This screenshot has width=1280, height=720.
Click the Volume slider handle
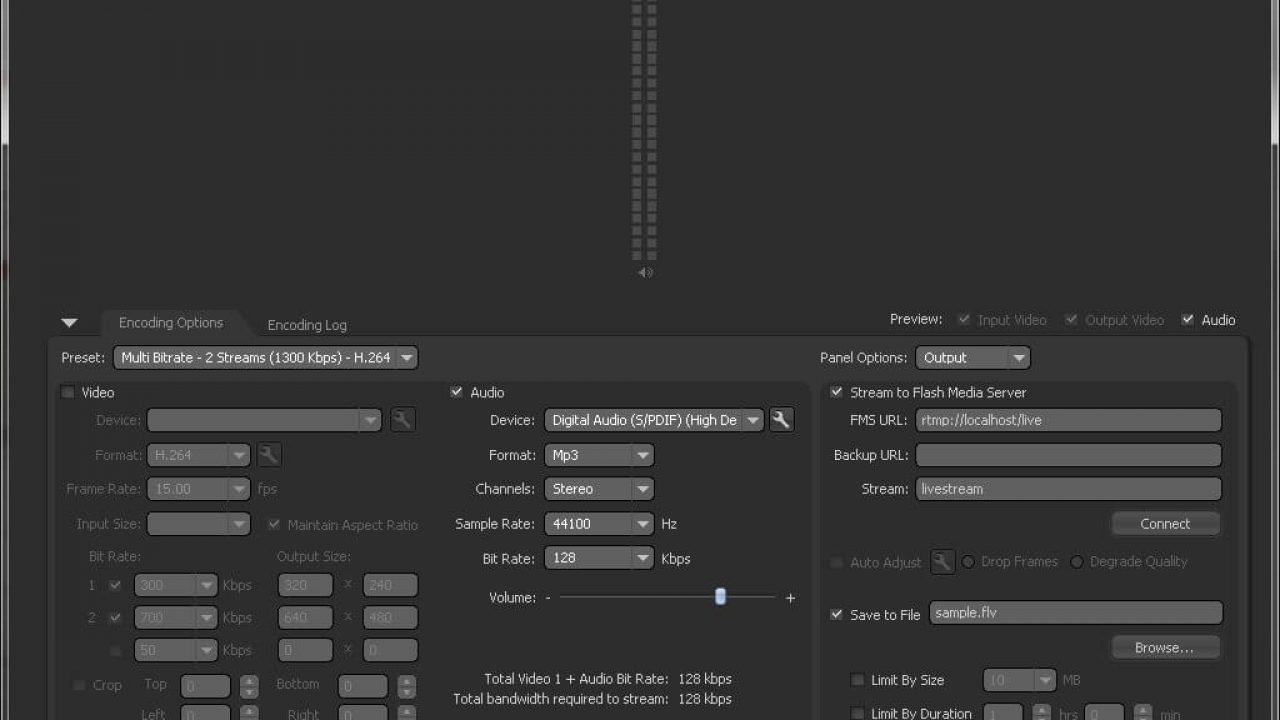[720, 597]
